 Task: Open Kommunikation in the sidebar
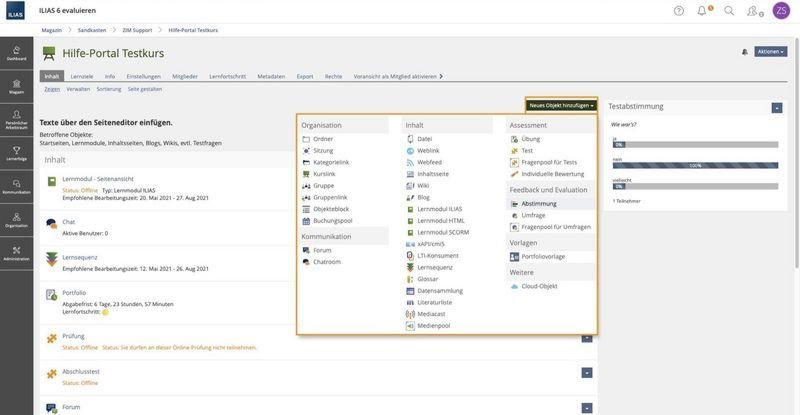pos(16,187)
